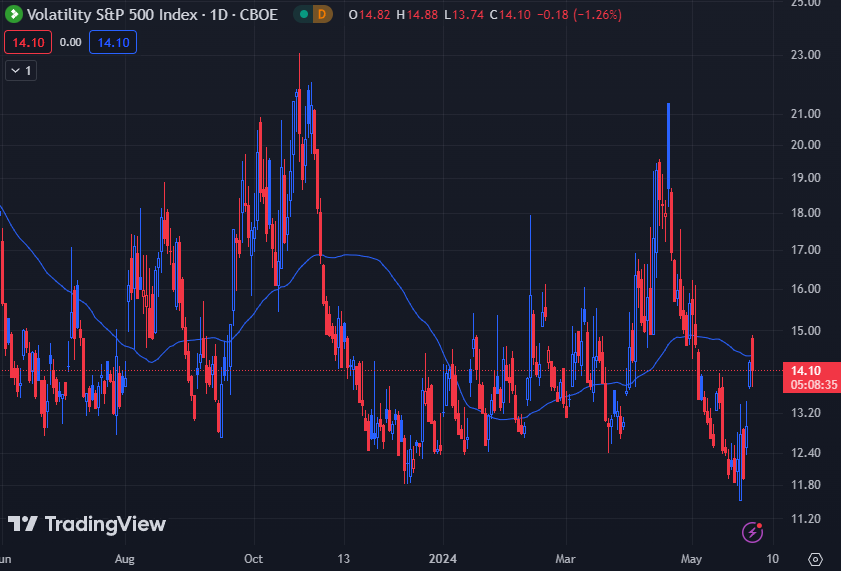This screenshot has height=571, width=841.
Task: Click the low value L13.74
Action: [464, 15]
